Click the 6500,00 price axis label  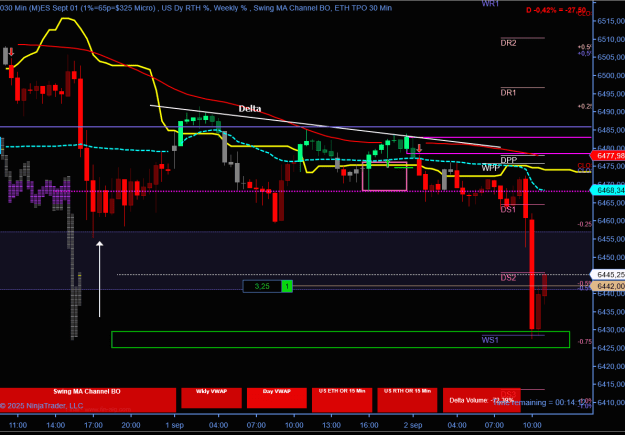click(611, 75)
